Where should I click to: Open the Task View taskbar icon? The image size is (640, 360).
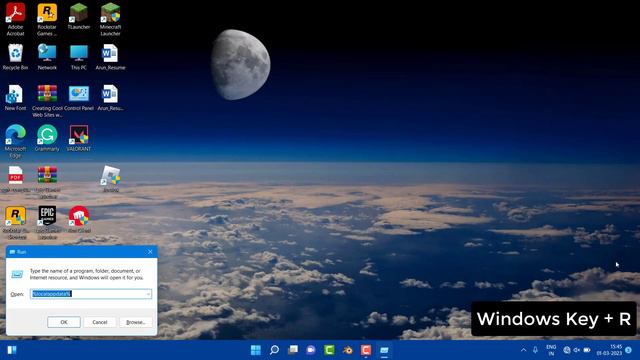click(293, 350)
